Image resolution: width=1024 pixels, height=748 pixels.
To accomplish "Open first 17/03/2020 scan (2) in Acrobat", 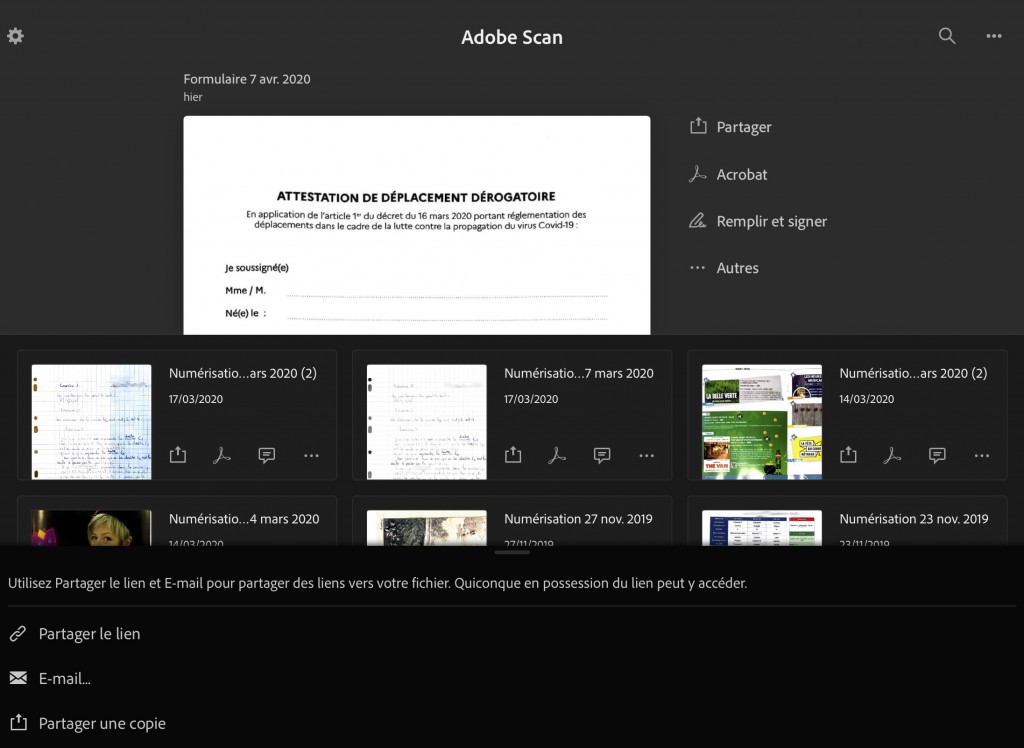I will (222, 455).
